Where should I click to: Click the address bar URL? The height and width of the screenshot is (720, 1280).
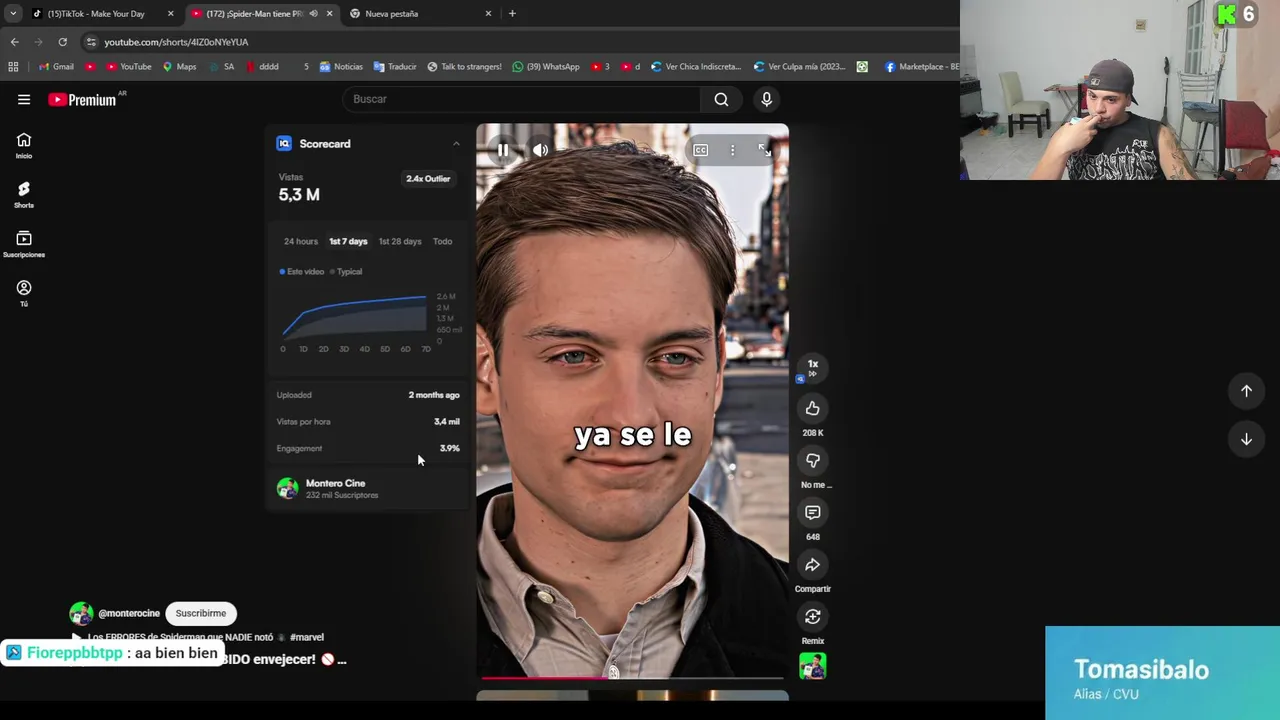coord(176,42)
